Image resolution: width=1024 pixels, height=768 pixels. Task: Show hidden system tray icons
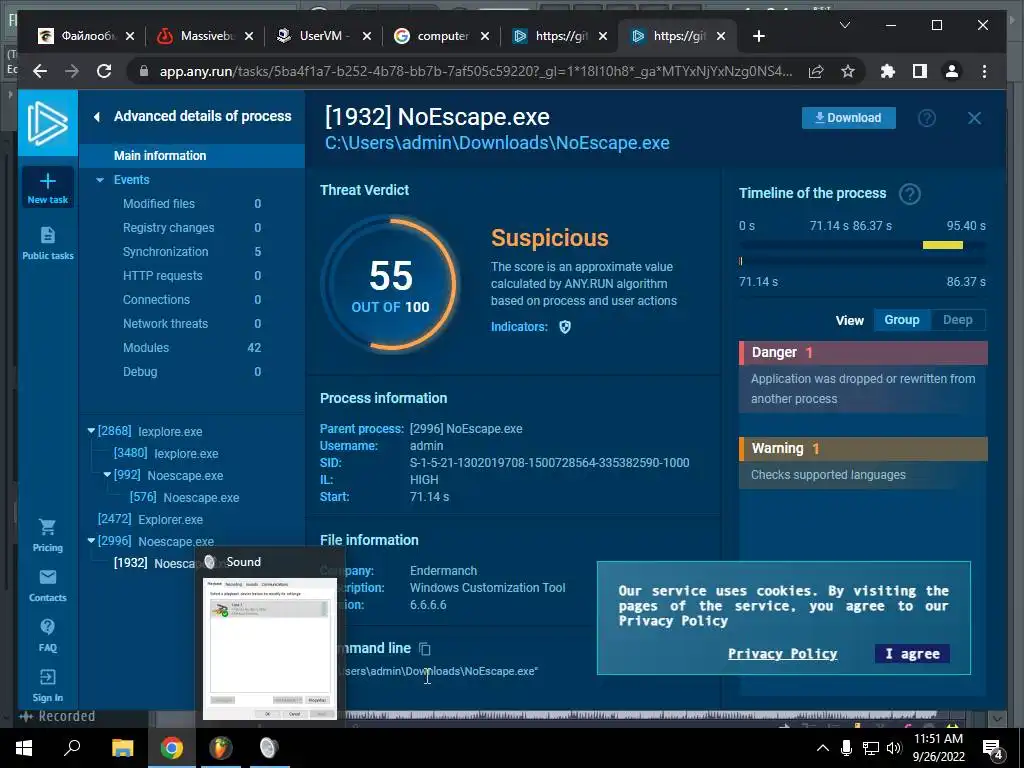(823, 748)
